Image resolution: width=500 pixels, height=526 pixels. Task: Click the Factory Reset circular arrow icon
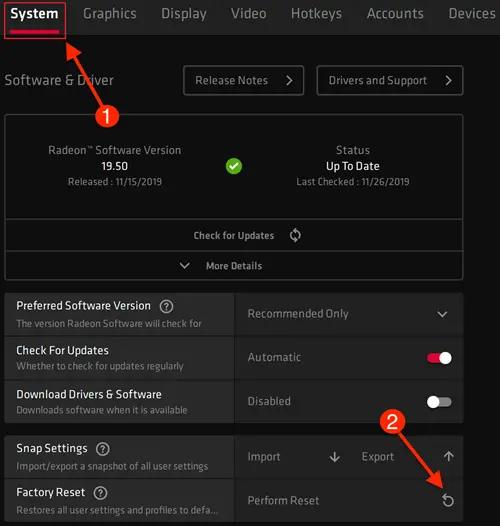pyautogui.click(x=448, y=501)
